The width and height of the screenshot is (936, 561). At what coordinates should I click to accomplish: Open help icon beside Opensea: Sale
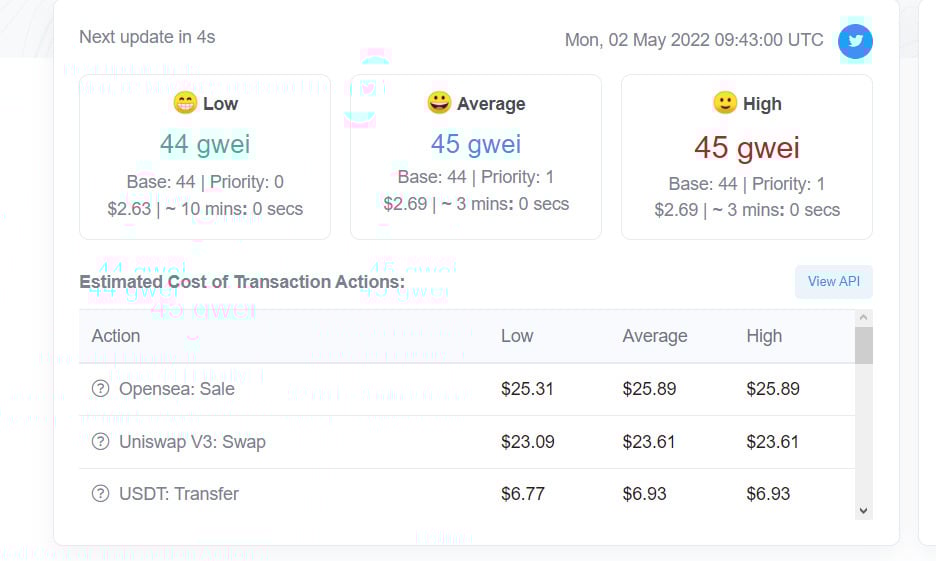(100, 389)
